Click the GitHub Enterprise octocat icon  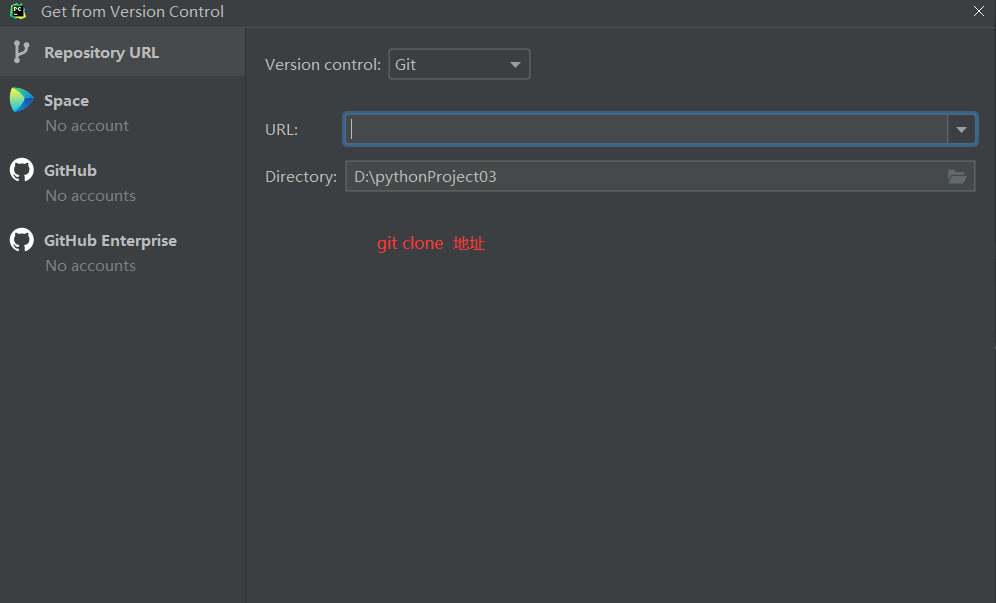coord(21,240)
